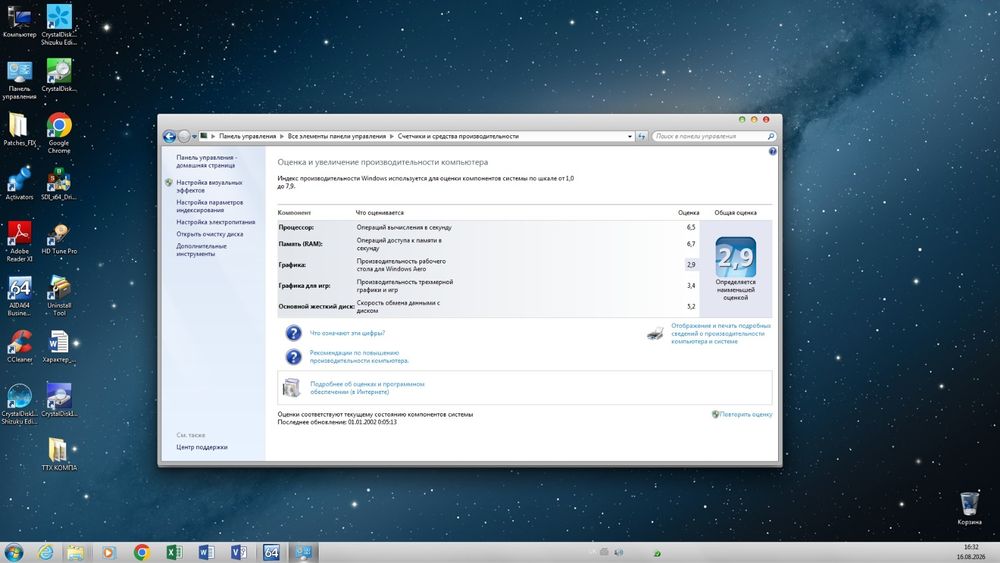Select 'Основной жесткий диск:' row label

316,307
